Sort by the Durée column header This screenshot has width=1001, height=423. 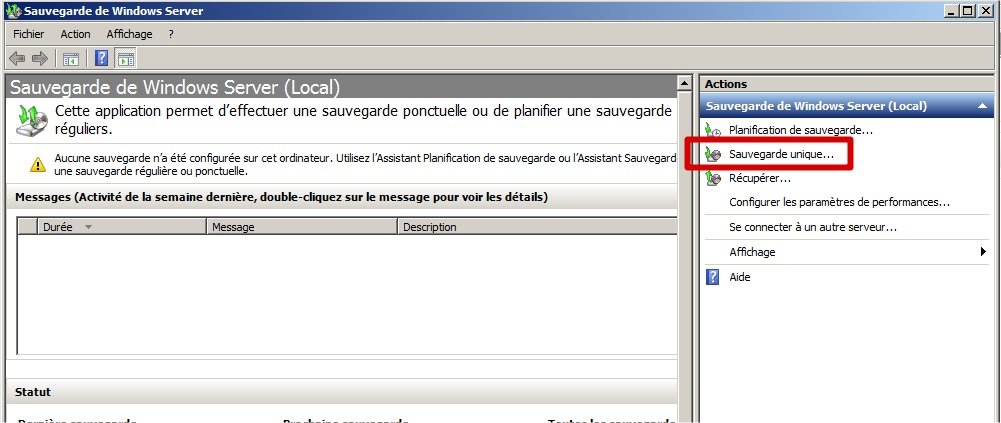coord(110,227)
